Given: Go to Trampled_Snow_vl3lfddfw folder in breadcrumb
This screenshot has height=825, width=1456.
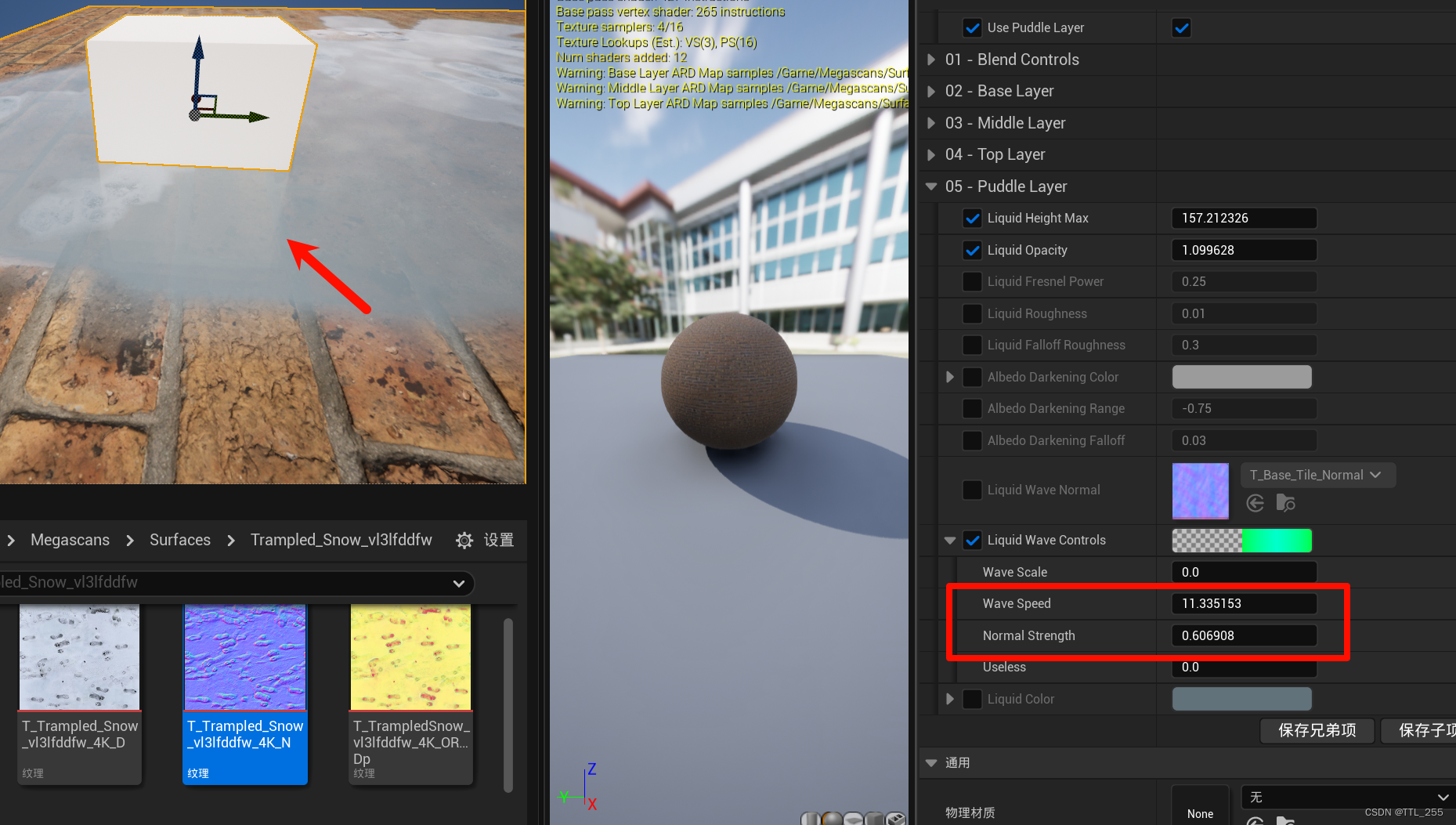Looking at the screenshot, I should (x=341, y=541).
